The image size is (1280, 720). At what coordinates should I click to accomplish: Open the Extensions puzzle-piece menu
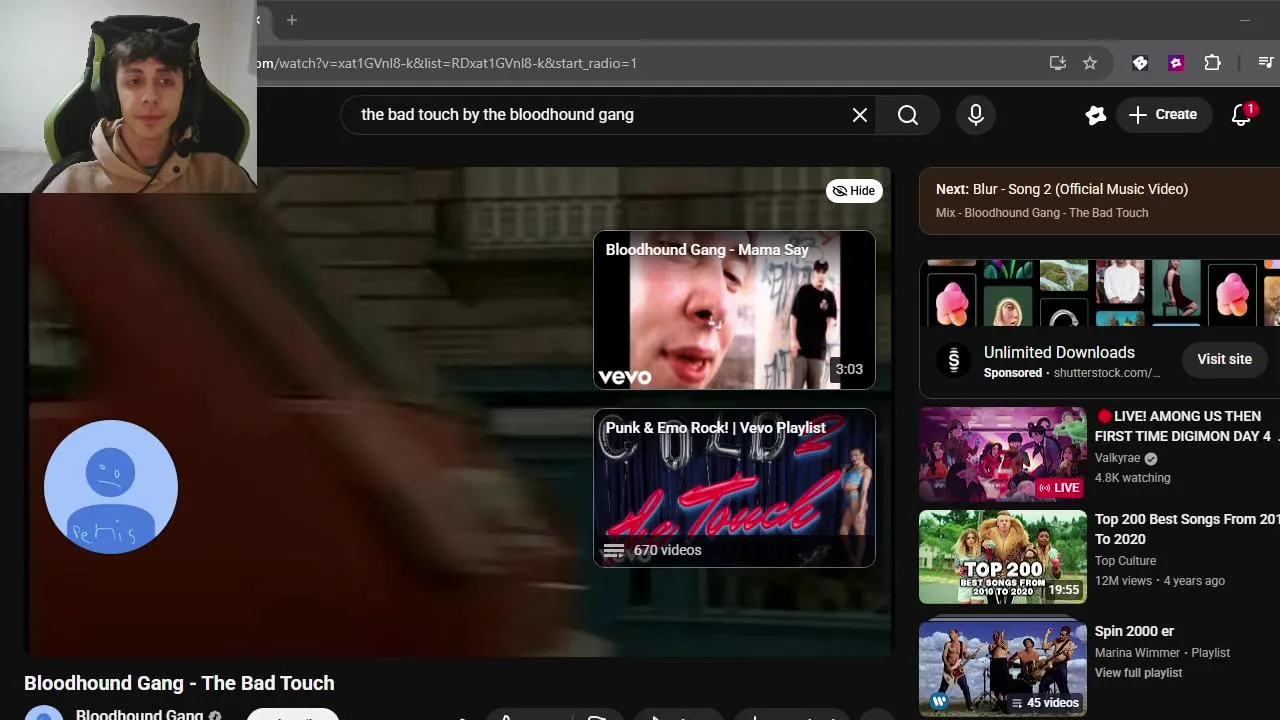(1212, 63)
